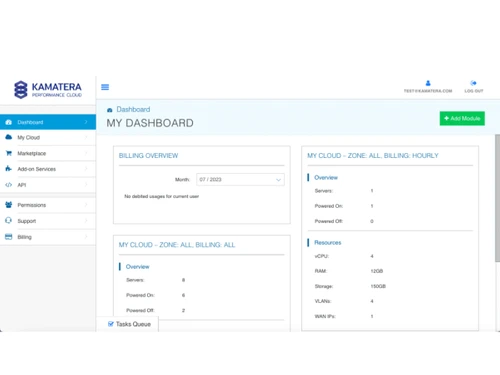The width and height of the screenshot is (500, 375).
Task: Click the My Cloud cloud icon
Action: (x=9, y=137)
